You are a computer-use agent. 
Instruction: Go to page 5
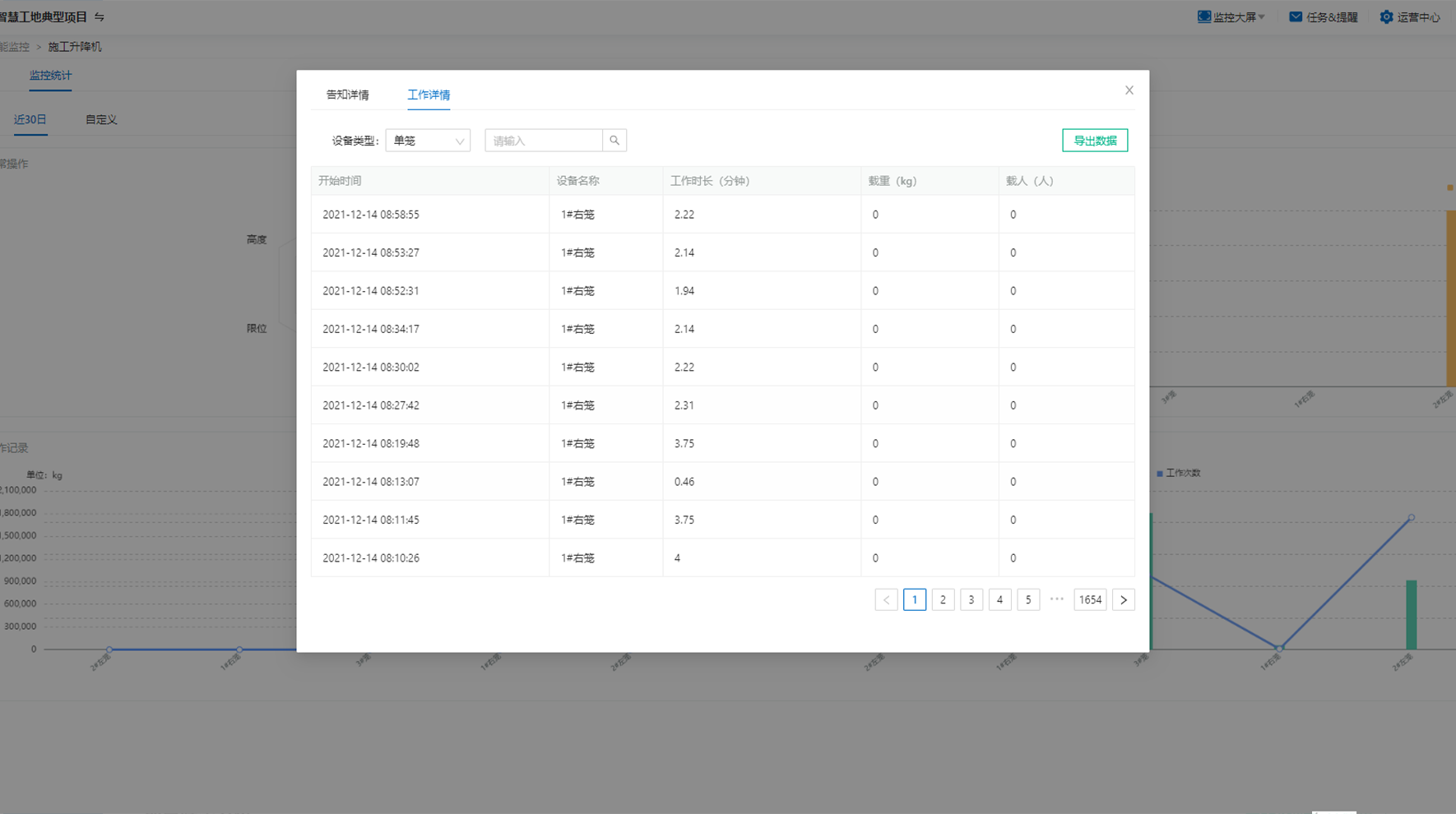[x=1028, y=599]
